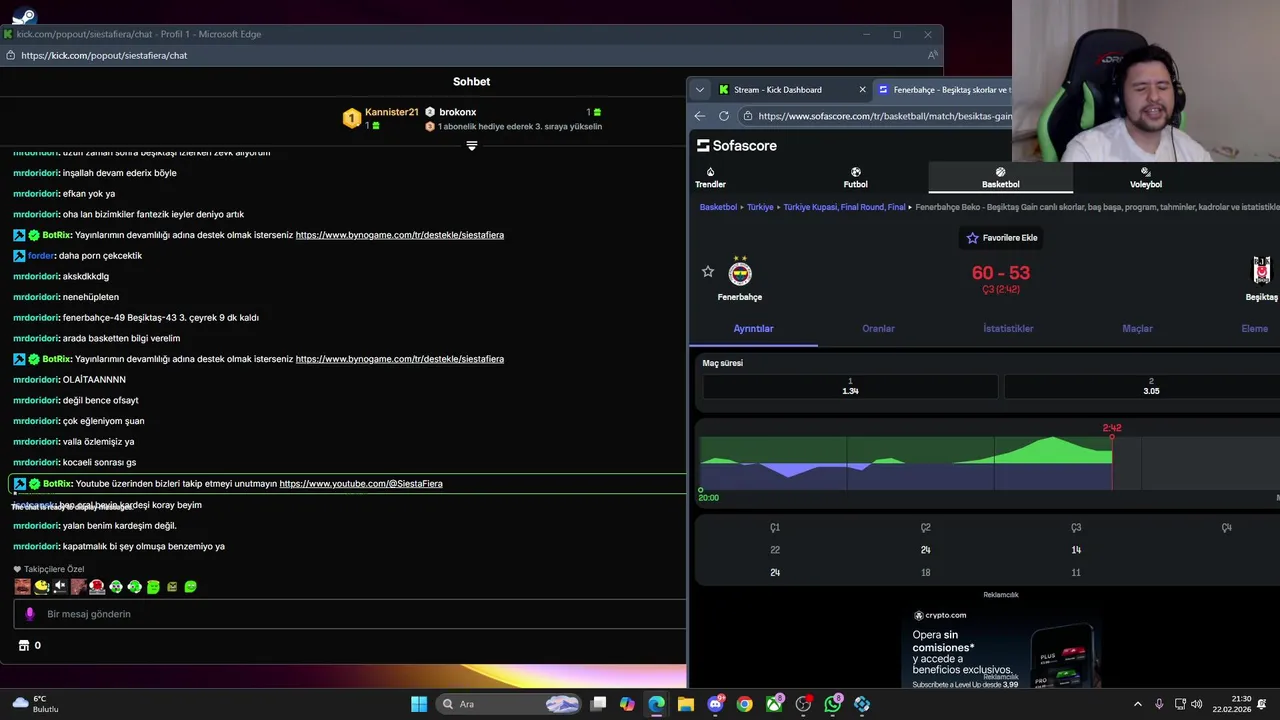Open the Kick shop icon below chat
The width and height of the screenshot is (1280, 720).
(x=24, y=646)
